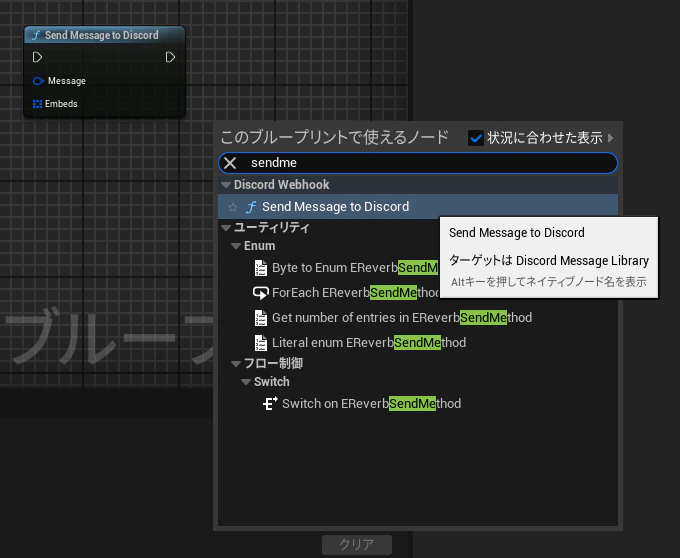This screenshot has height=558, width=680.
Task: Click the Embeds array pin on node
Action: (x=37, y=104)
